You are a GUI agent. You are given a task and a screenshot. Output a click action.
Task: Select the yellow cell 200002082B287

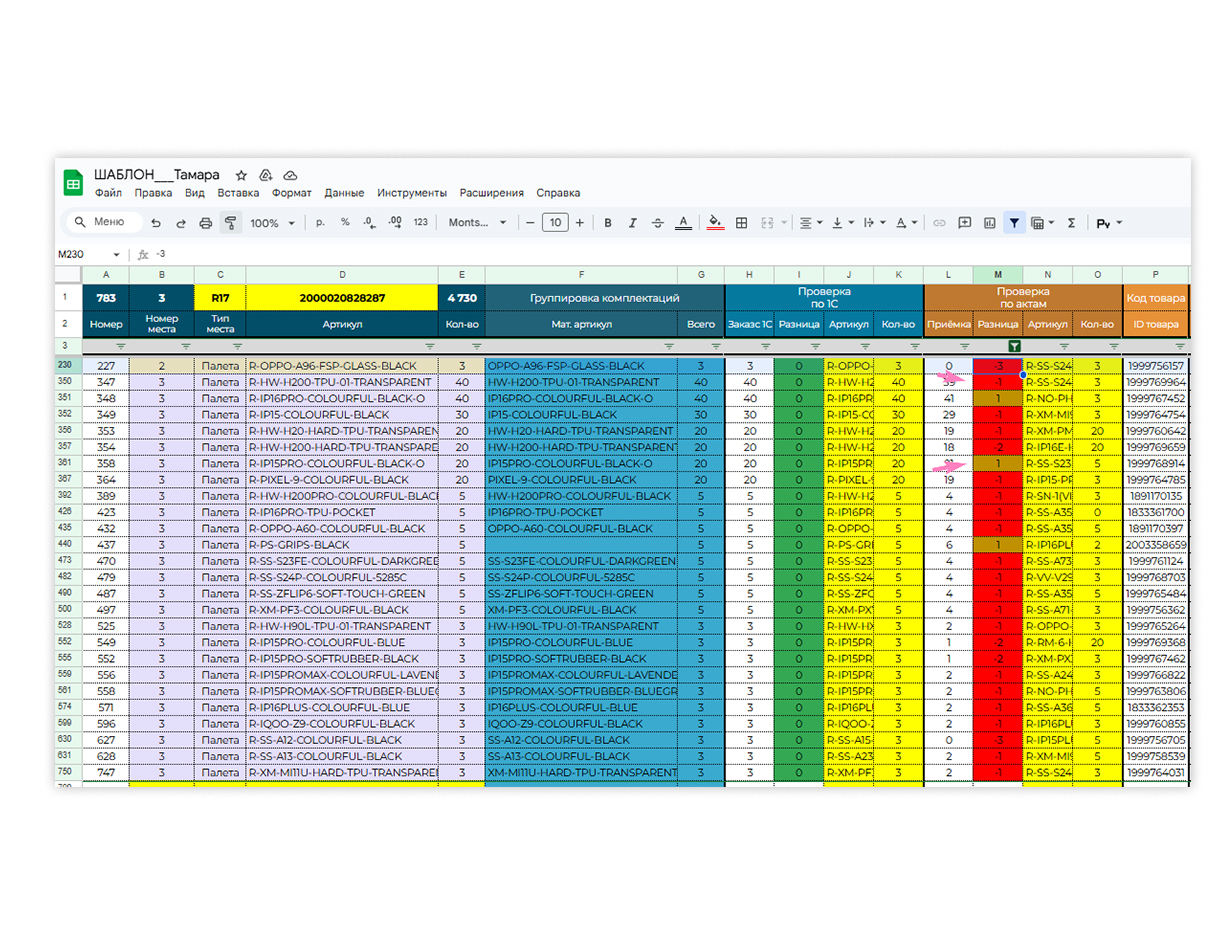pos(342,297)
